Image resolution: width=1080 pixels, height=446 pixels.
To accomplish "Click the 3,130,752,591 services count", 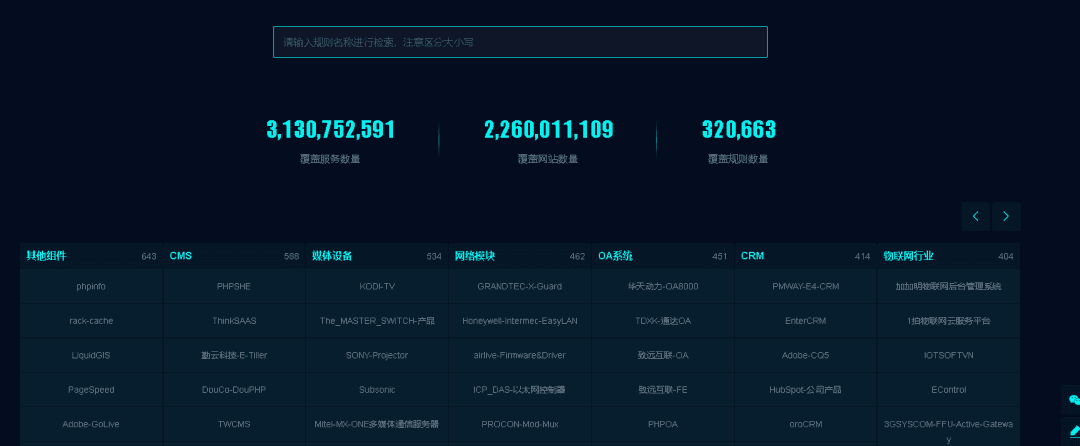I will coord(331,129).
